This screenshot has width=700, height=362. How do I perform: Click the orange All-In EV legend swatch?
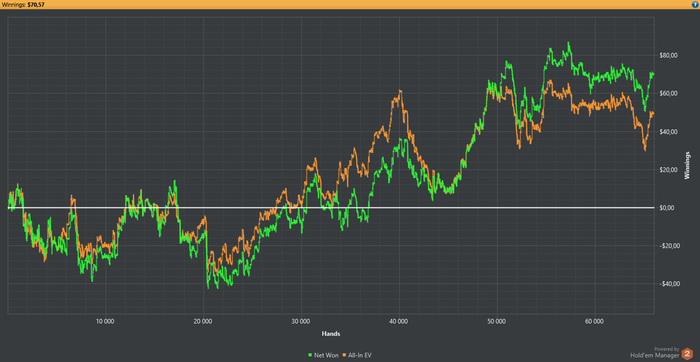tap(344, 355)
